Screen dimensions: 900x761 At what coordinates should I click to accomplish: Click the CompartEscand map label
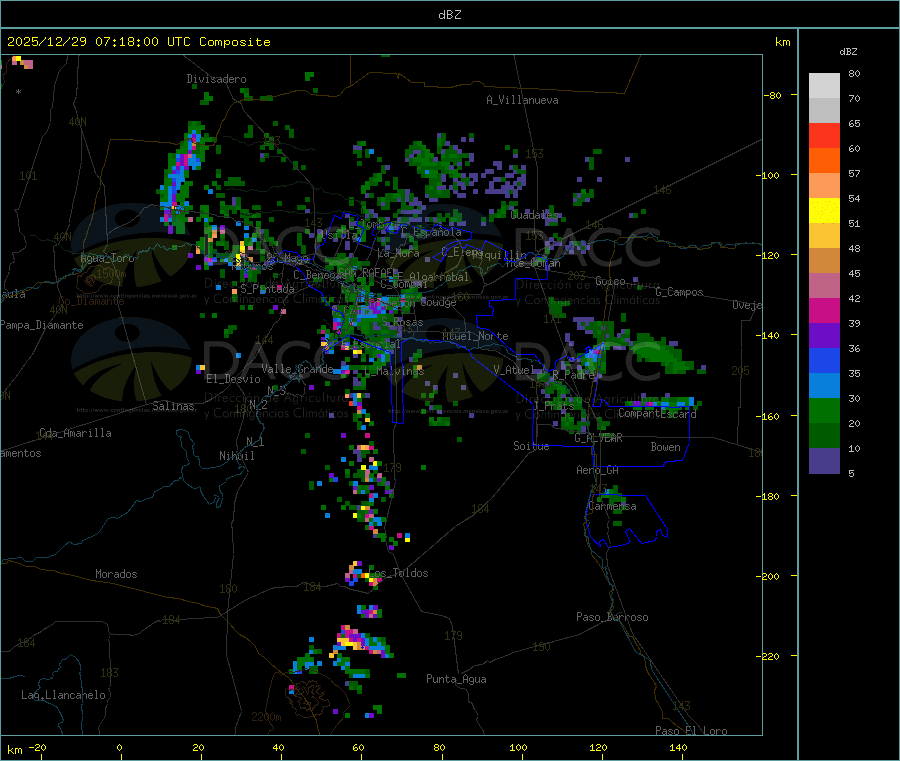[x=657, y=414]
